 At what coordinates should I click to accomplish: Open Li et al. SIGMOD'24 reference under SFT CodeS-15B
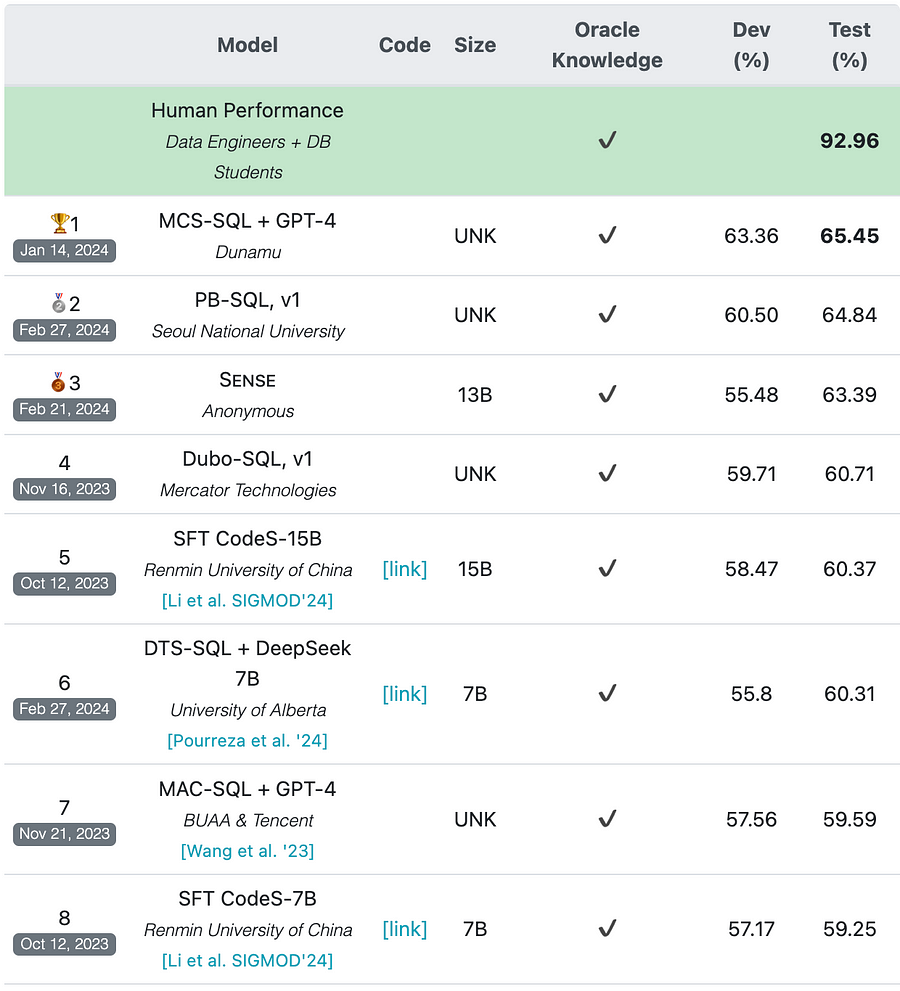click(247, 600)
